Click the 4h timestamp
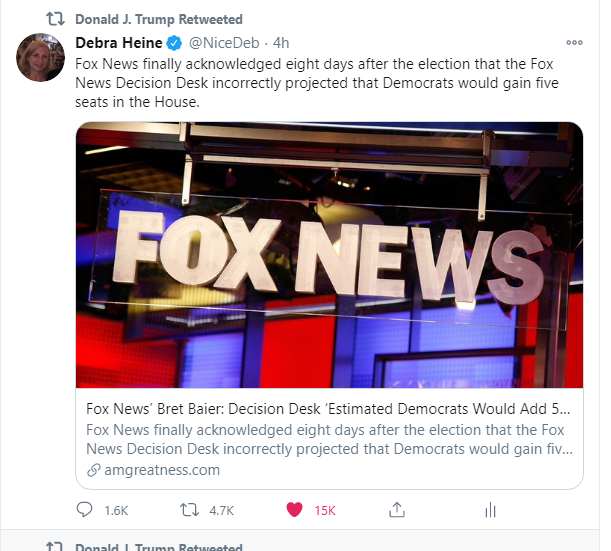Screen dimensions: 611x551 281,43
